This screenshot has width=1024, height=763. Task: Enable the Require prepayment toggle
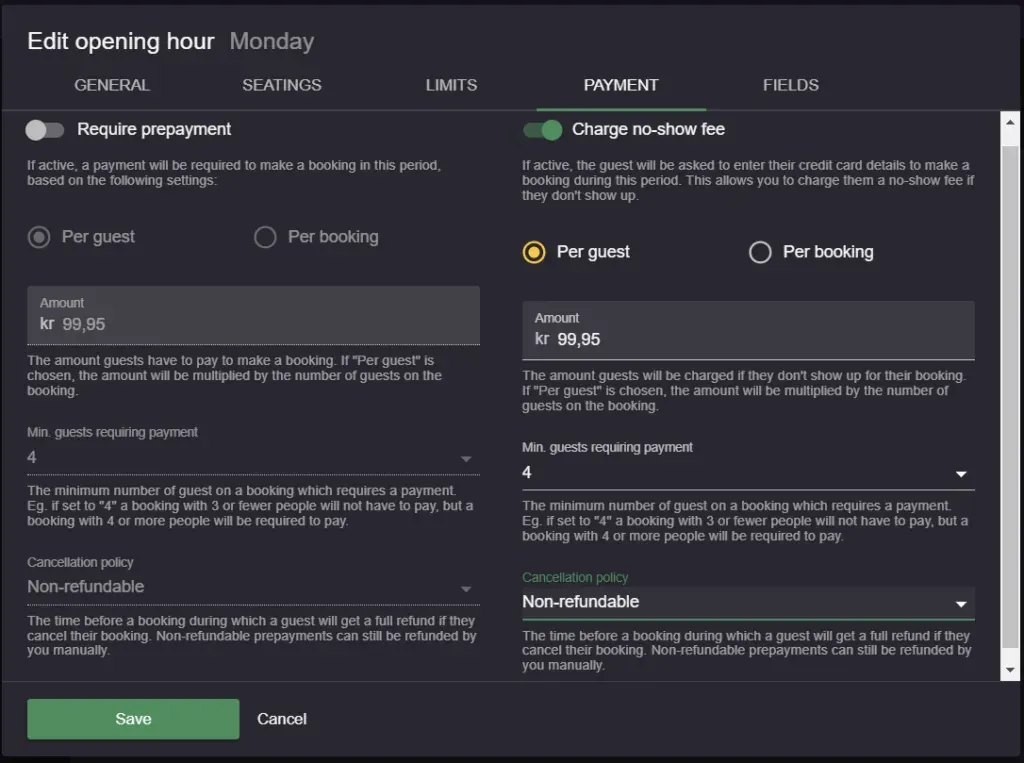(x=44, y=130)
